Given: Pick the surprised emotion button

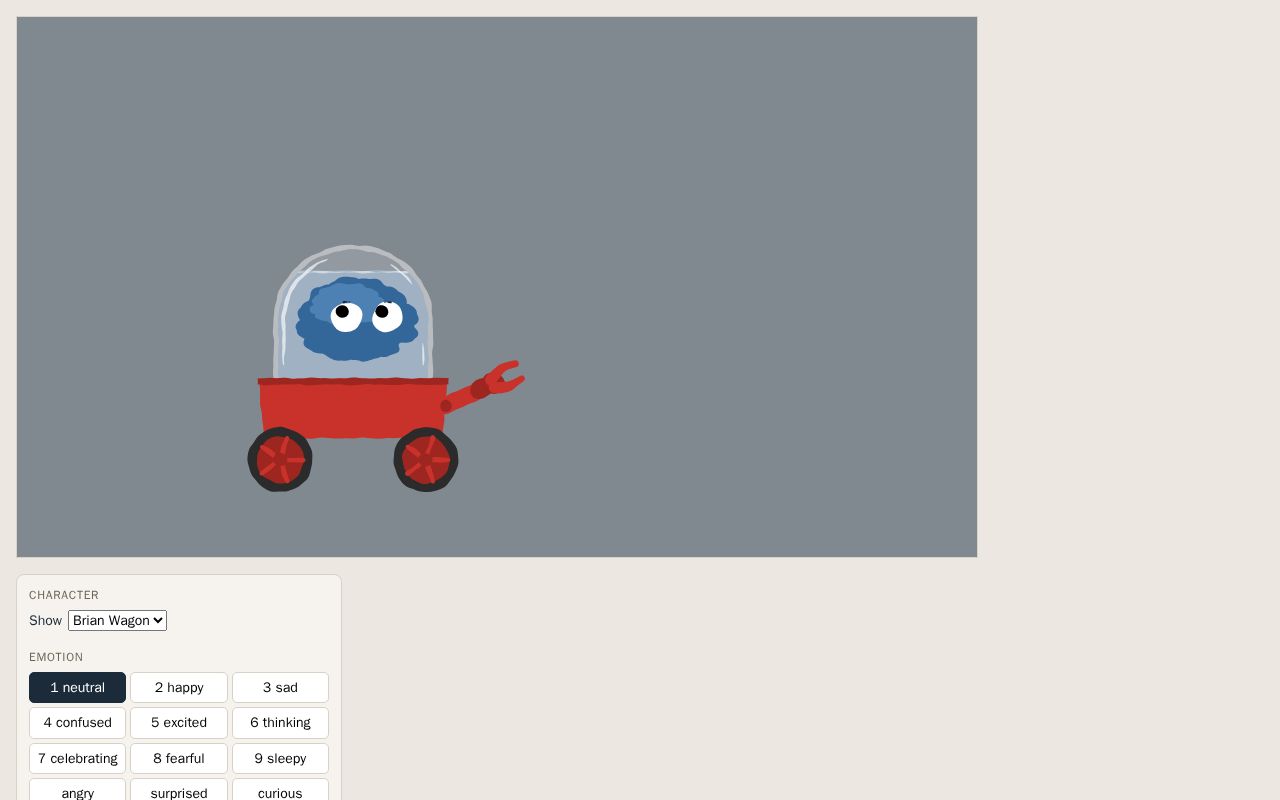Looking at the screenshot, I should click(x=179, y=790).
